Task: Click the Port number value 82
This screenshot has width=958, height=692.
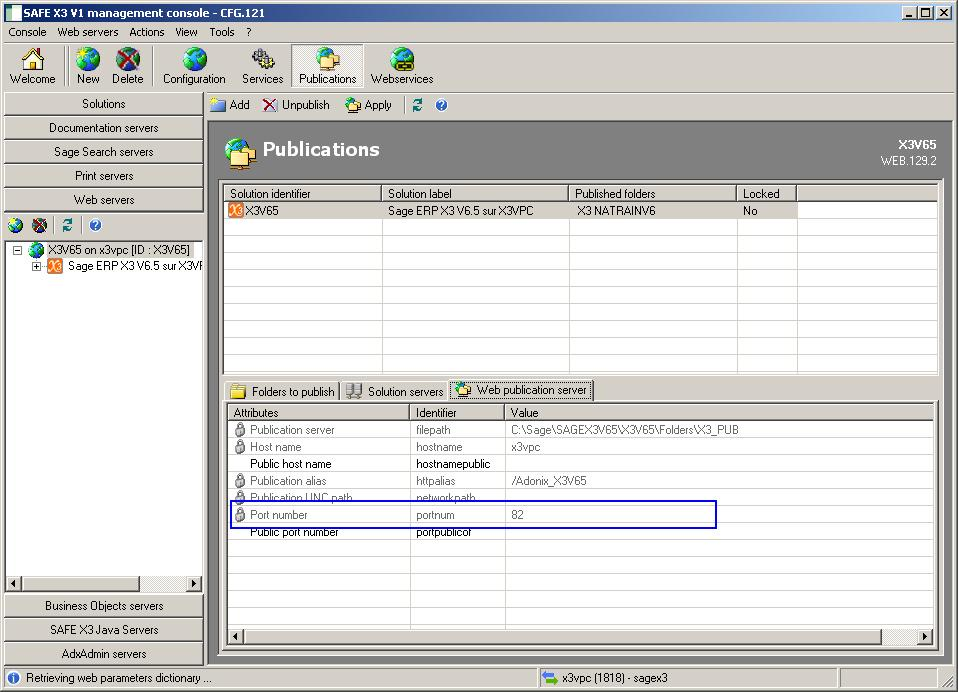Action: pyautogui.click(x=517, y=515)
